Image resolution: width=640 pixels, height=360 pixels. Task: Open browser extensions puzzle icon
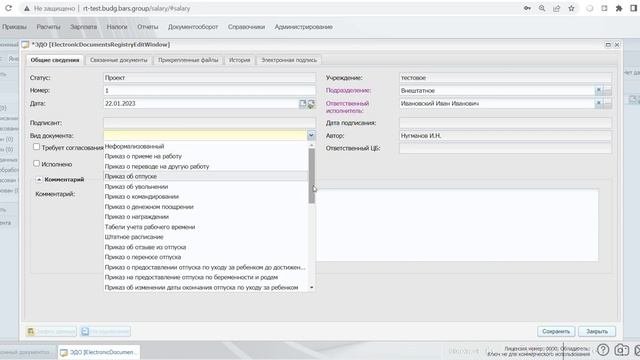(619, 8)
